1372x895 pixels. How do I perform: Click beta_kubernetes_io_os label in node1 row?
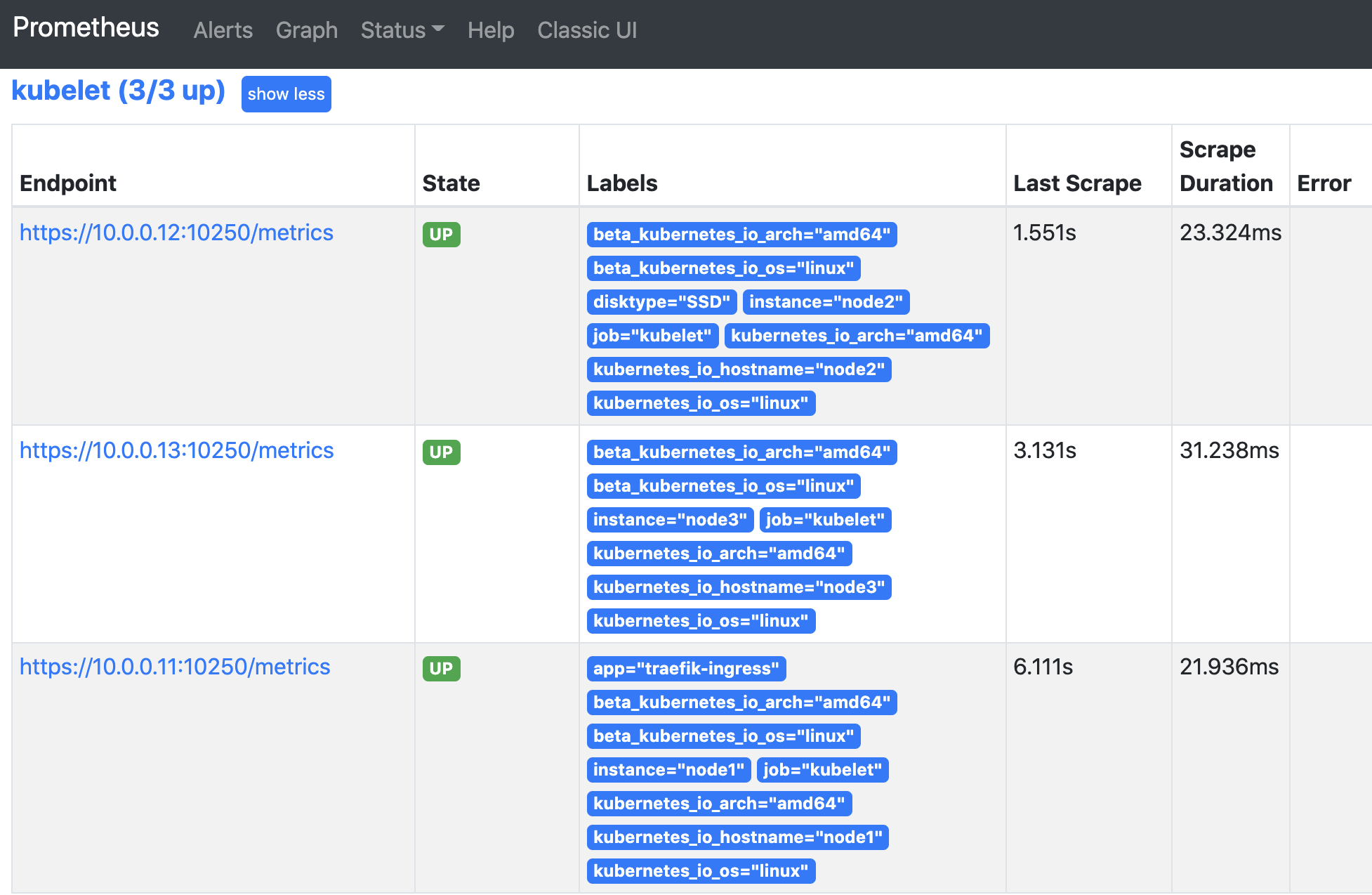[723, 736]
